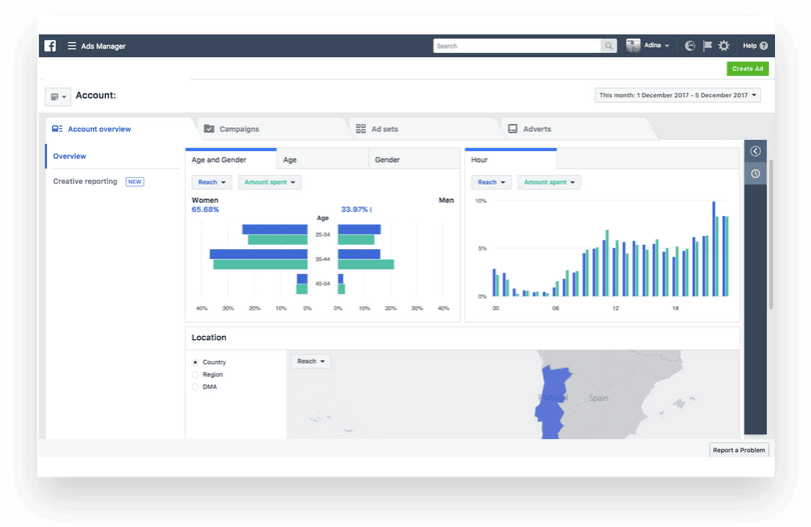Screen dimensions: 811x527
Task: Open the gear settings icon
Action: (724, 46)
